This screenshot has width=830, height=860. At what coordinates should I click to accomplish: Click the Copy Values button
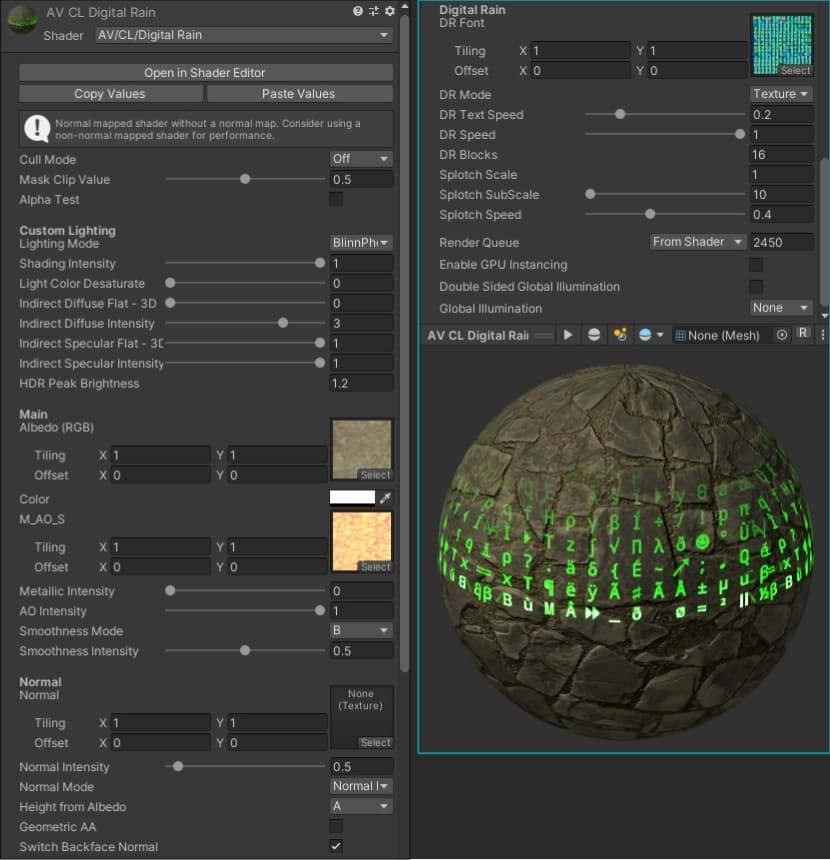110,94
